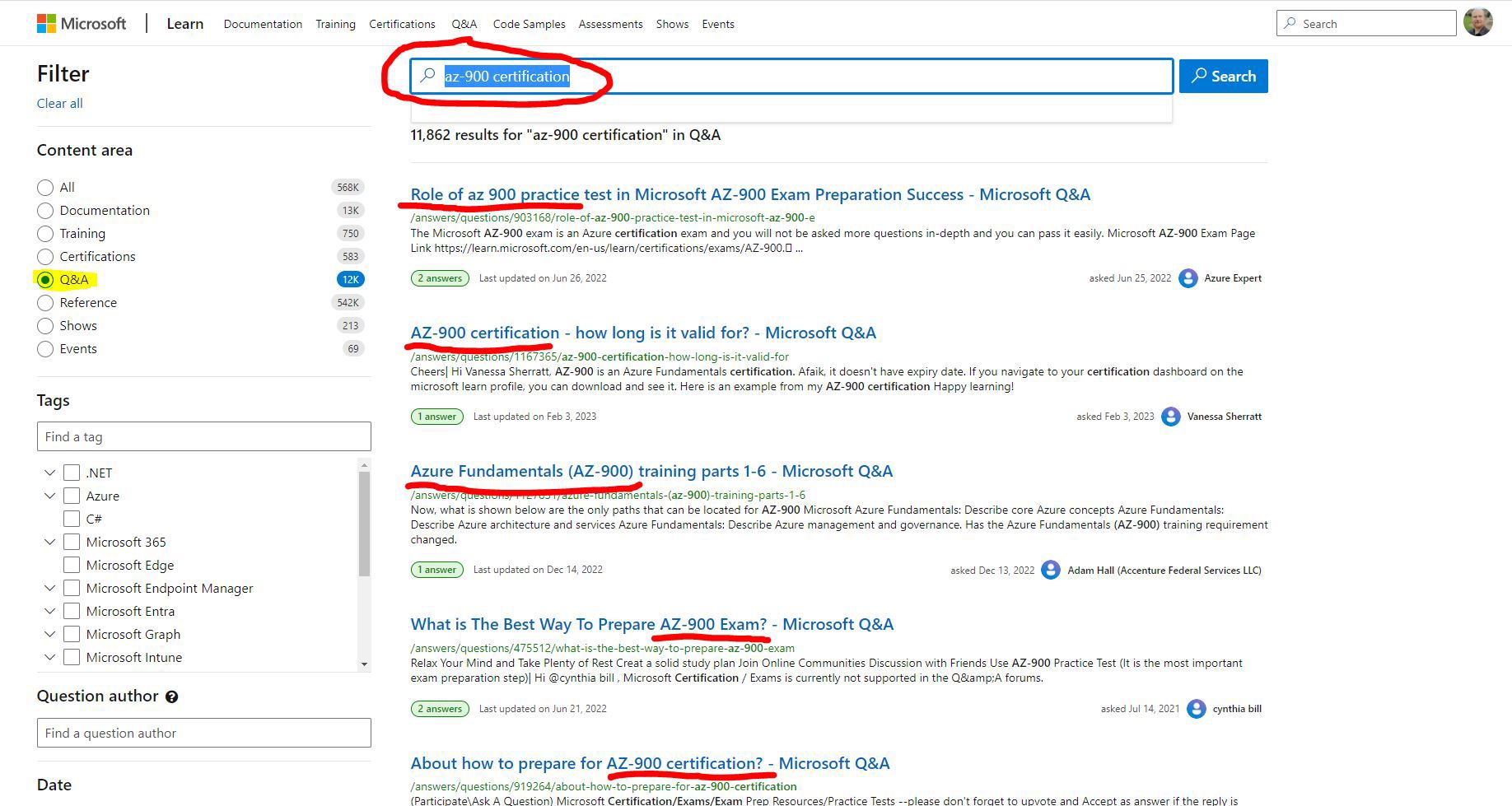1512x806 pixels.
Task: Open the Certifications nav item
Action: click(x=402, y=24)
